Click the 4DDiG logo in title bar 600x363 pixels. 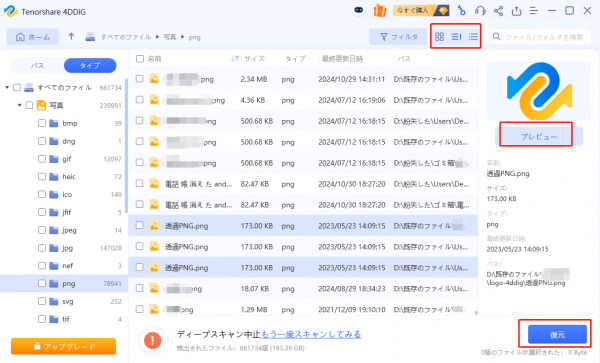tap(10, 11)
